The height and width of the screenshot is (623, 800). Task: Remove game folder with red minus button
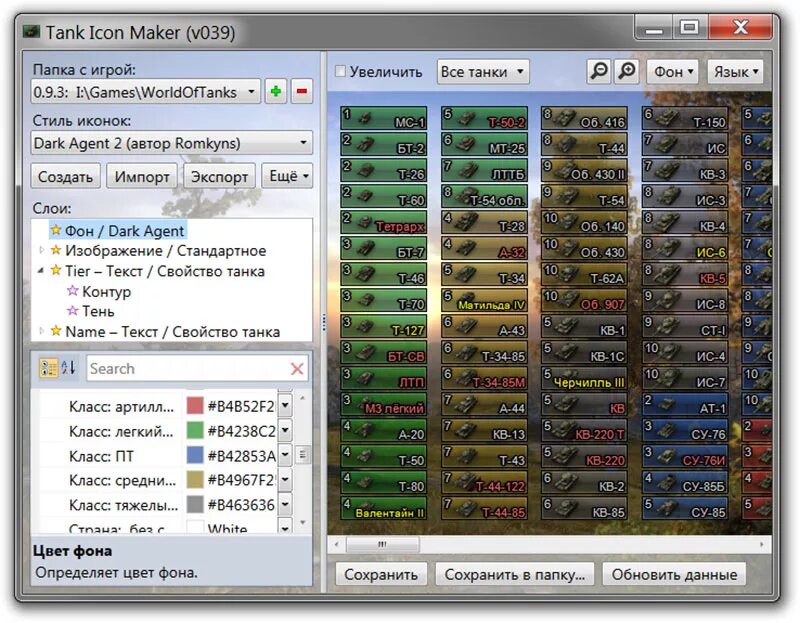pos(302,92)
